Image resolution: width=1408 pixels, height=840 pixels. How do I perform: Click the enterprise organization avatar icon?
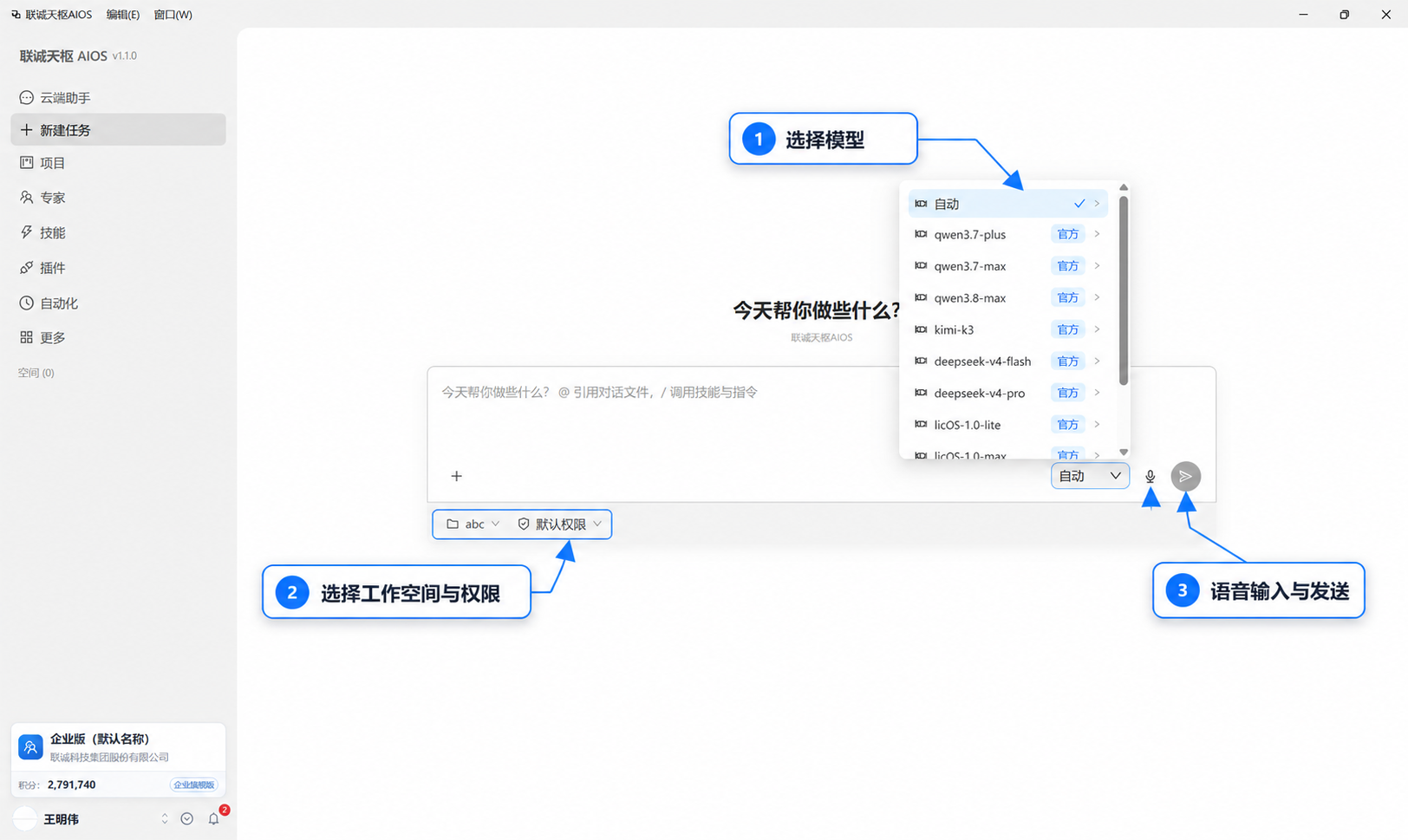[30, 746]
